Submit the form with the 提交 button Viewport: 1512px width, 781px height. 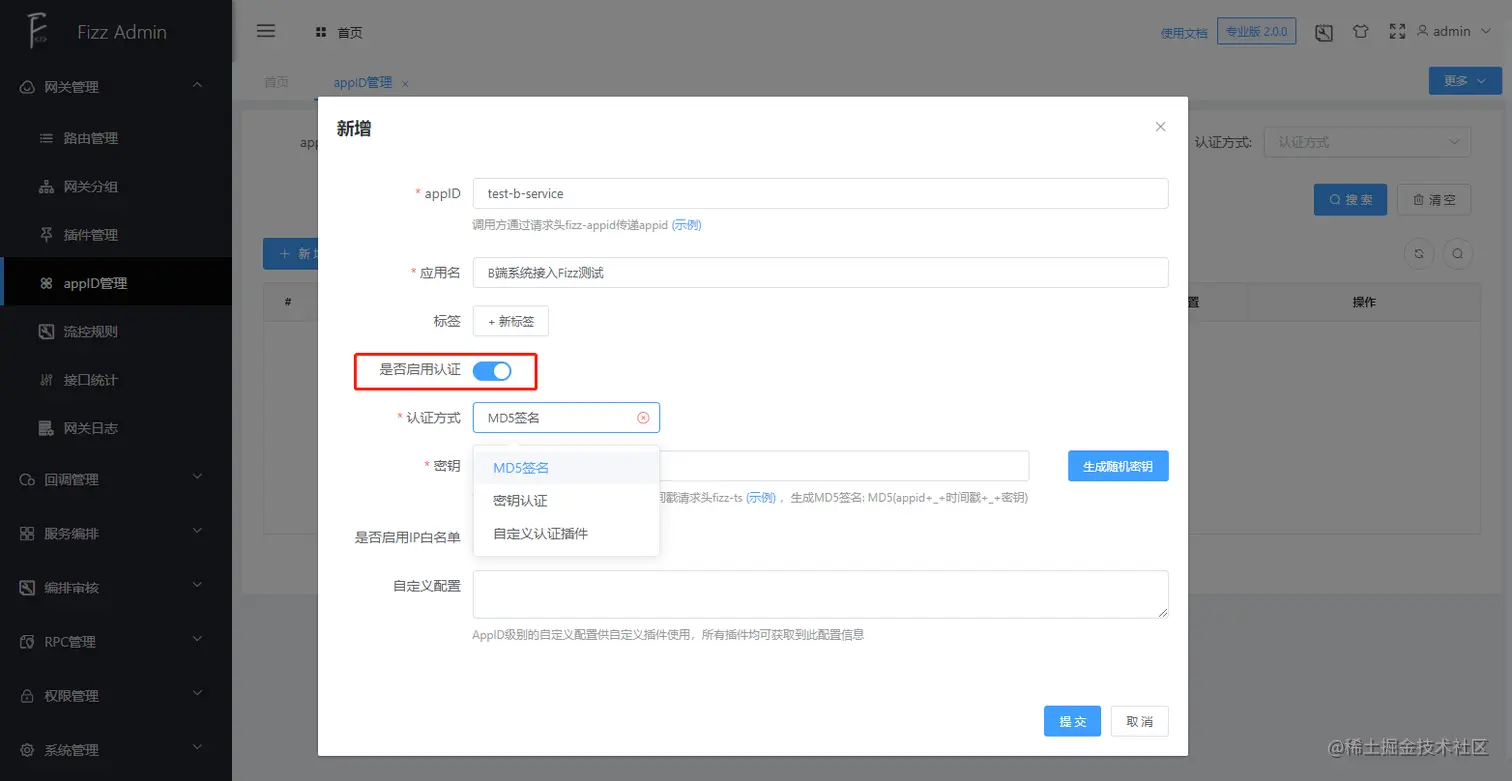[x=1071, y=721]
